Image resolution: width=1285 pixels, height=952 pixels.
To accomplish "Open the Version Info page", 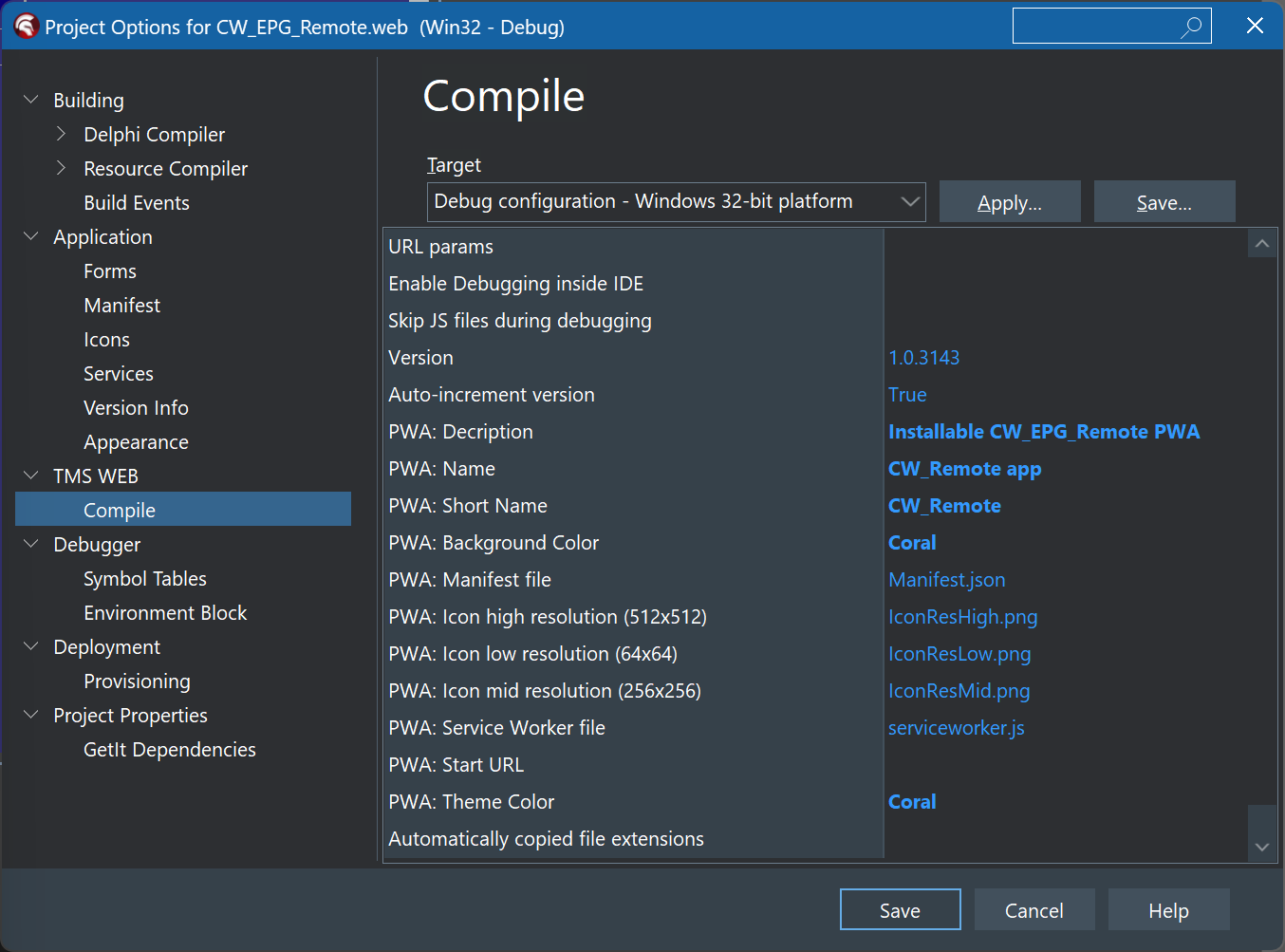I will pyautogui.click(x=136, y=407).
